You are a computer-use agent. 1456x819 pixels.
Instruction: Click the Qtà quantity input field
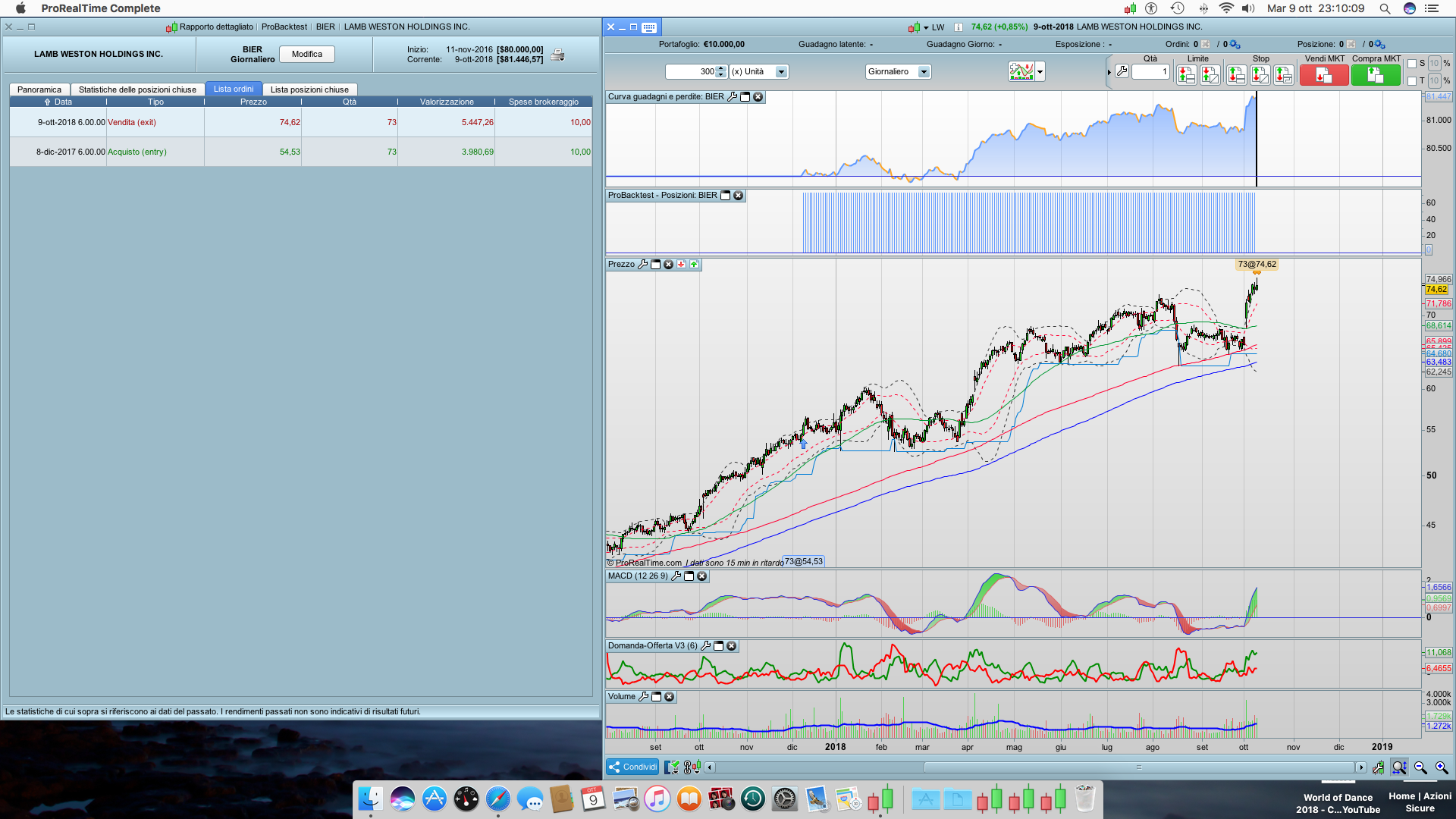1150,72
